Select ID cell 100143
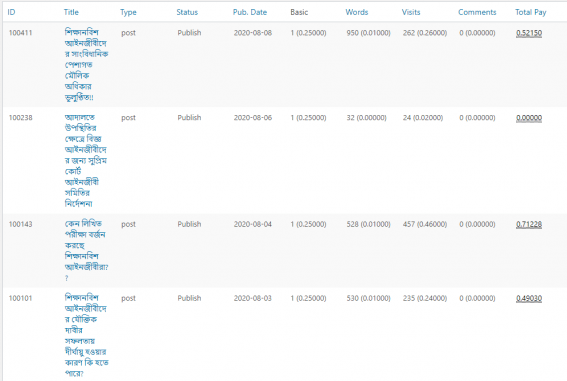The image size is (567, 381). tap(20, 224)
